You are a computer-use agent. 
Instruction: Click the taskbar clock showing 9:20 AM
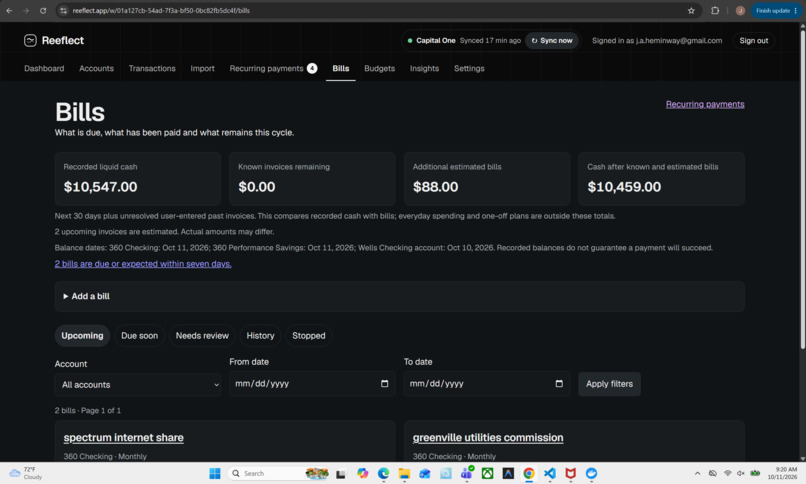coord(782,473)
